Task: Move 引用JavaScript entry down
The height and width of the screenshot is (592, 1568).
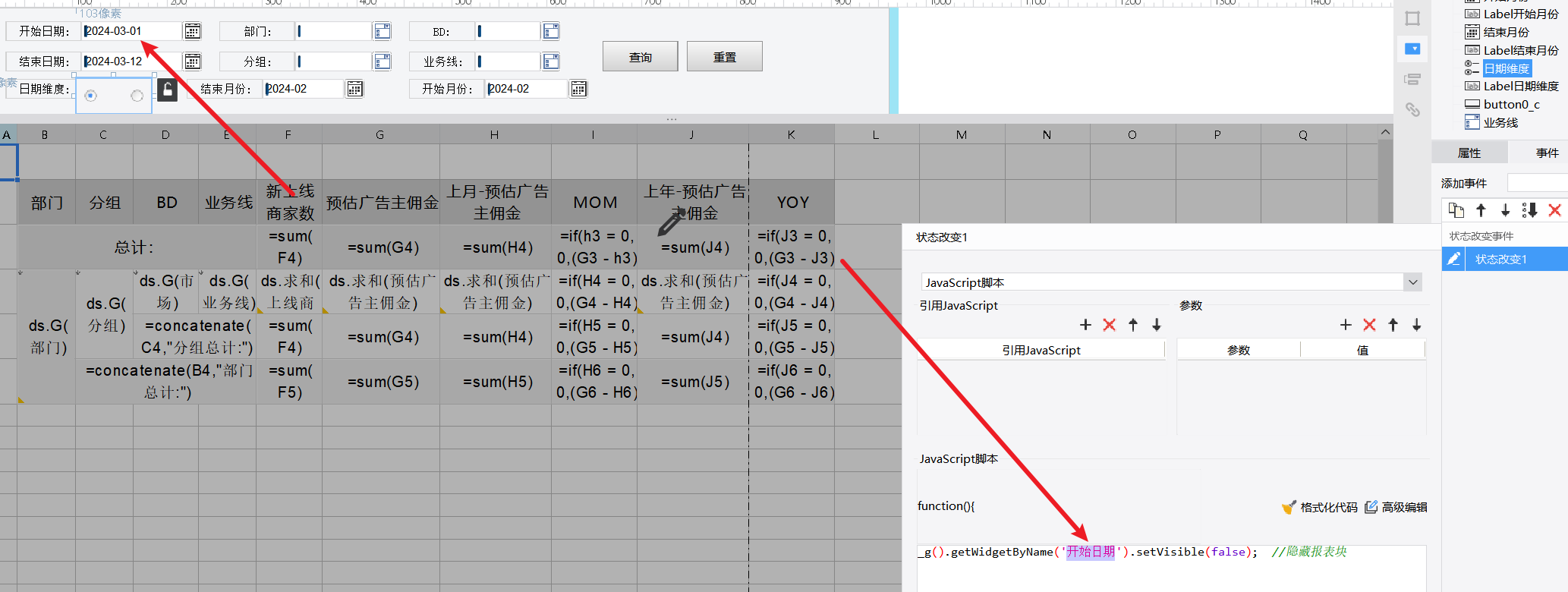Action: [1157, 325]
